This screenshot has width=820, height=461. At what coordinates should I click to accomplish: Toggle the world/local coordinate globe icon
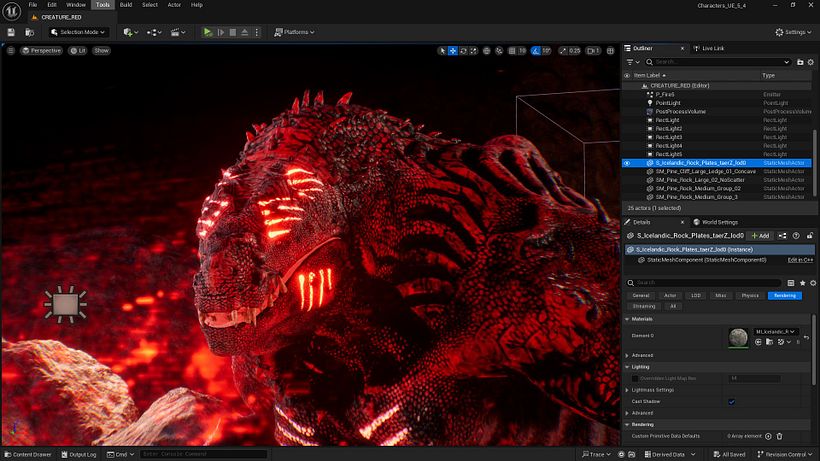[487, 51]
